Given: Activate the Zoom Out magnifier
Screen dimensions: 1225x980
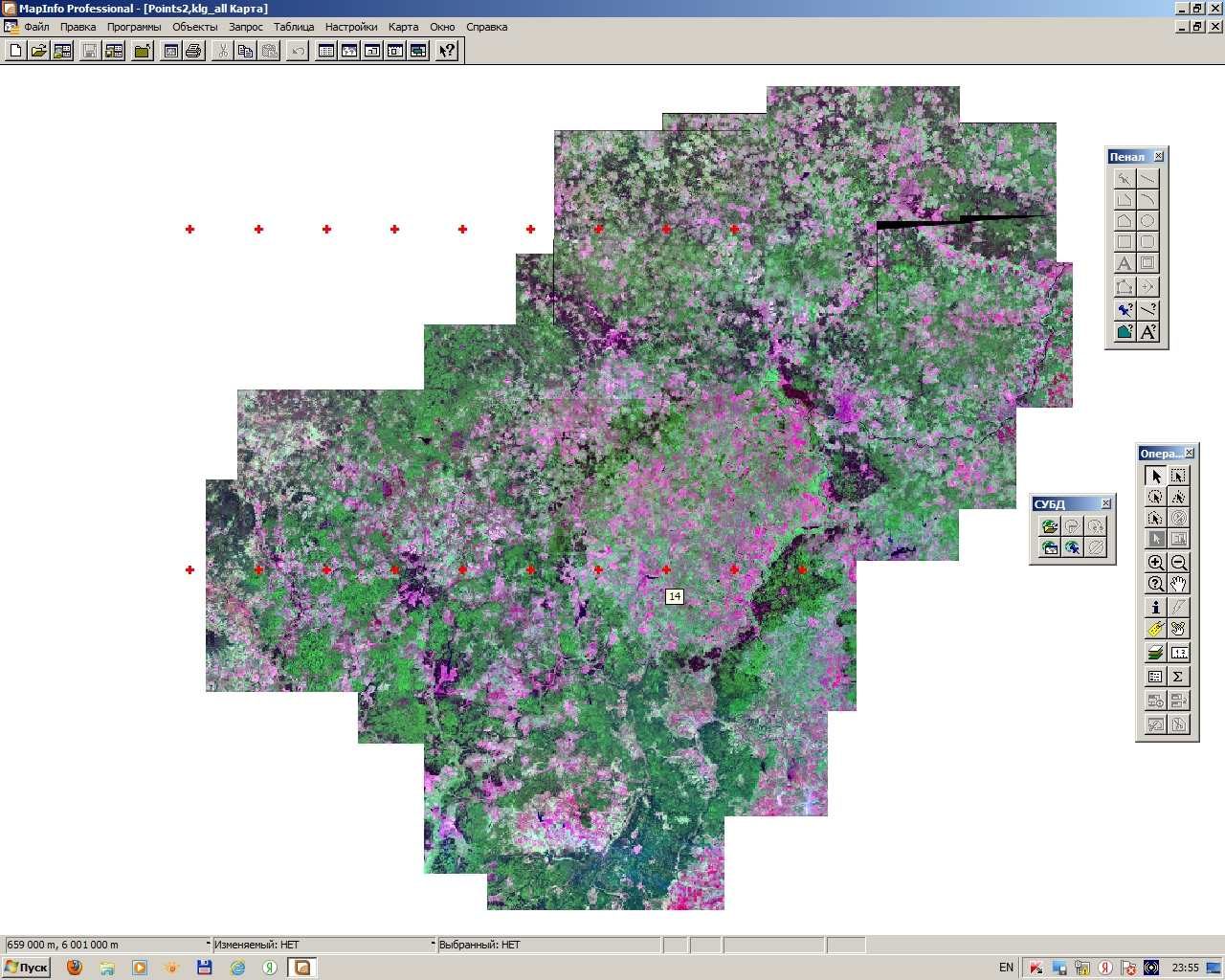Looking at the screenshot, I should tap(1178, 563).
